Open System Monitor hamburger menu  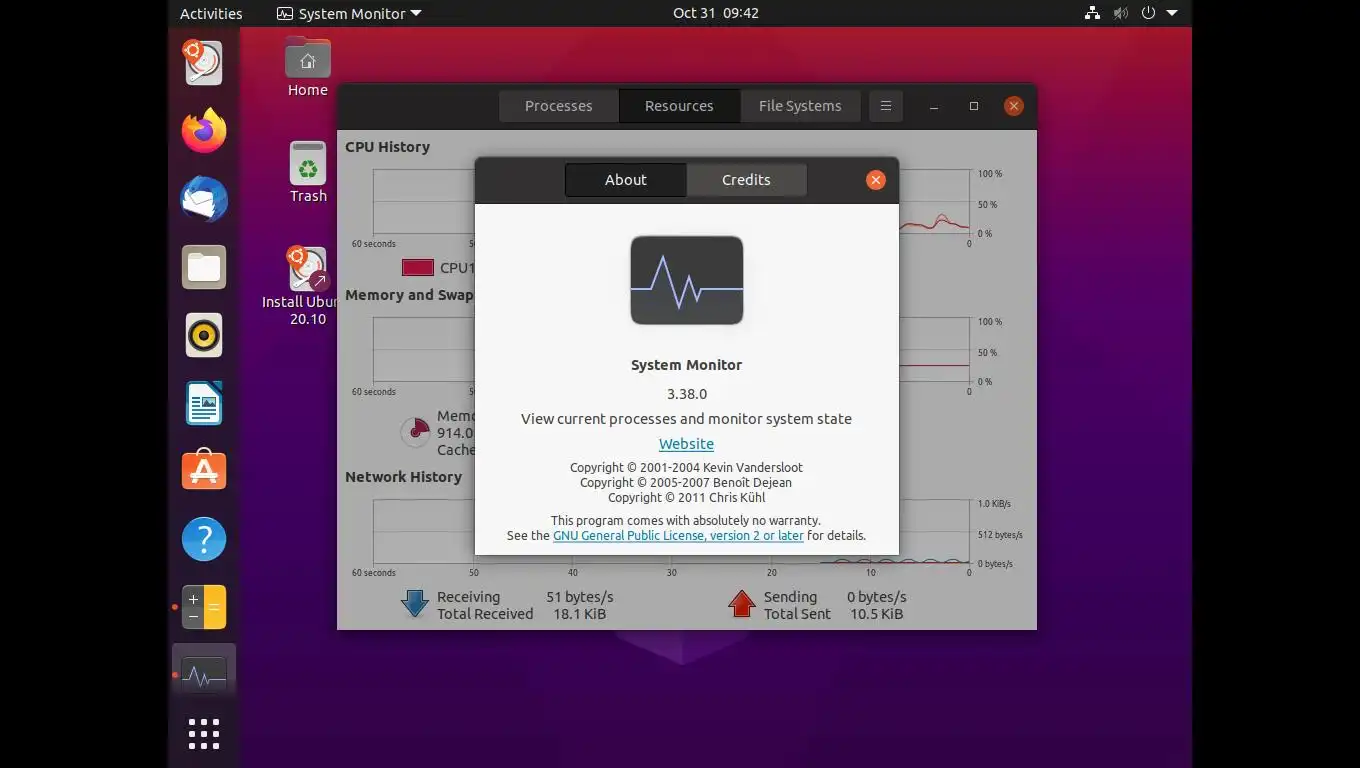click(x=886, y=105)
